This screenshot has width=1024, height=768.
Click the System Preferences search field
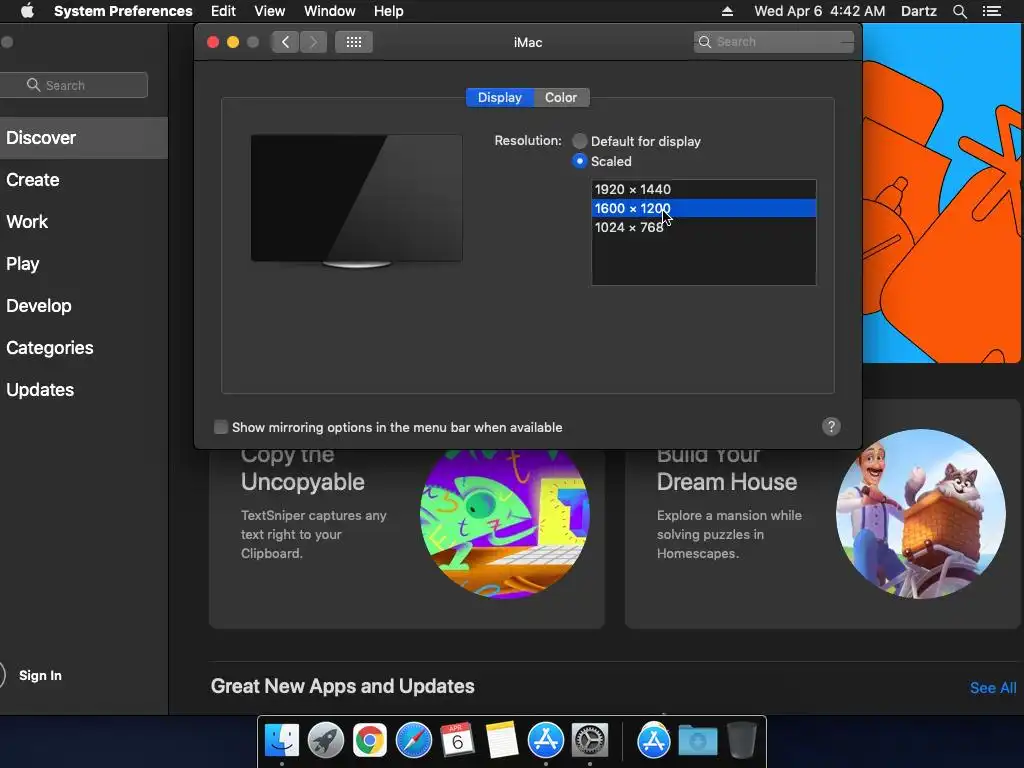tap(773, 42)
